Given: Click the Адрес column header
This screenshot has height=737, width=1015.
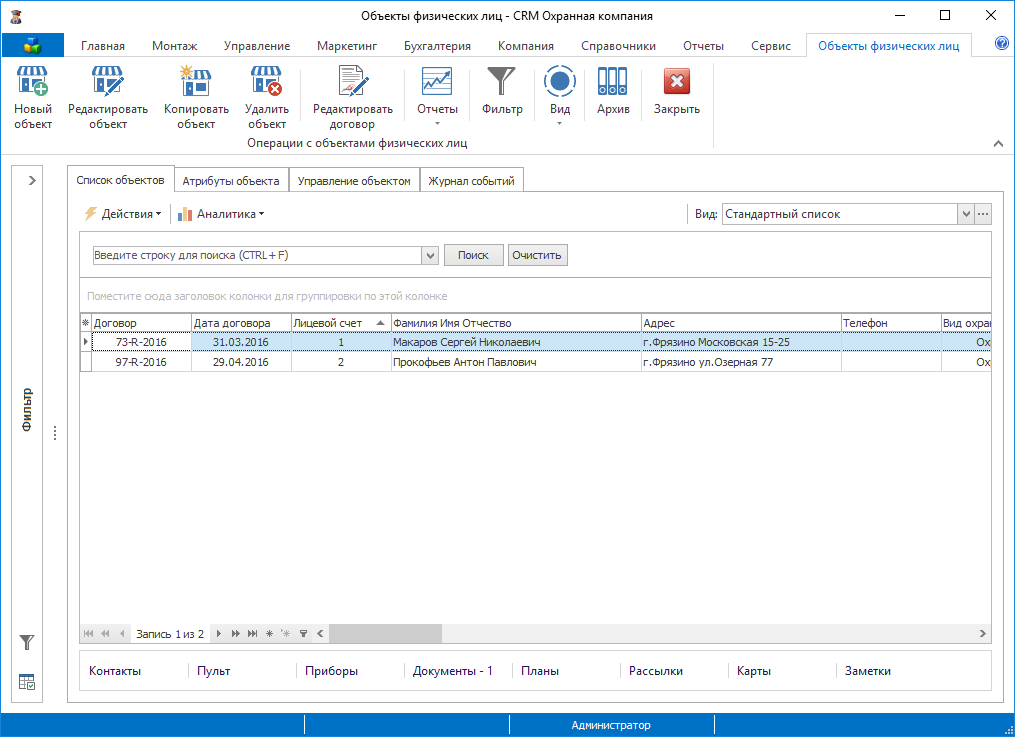Looking at the screenshot, I should (x=741, y=322).
